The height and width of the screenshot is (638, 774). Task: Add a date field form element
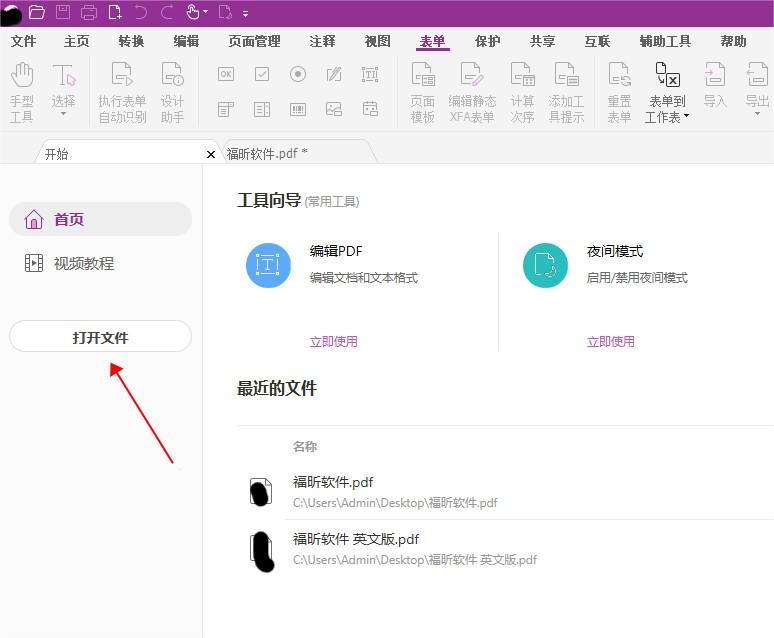(x=370, y=109)
